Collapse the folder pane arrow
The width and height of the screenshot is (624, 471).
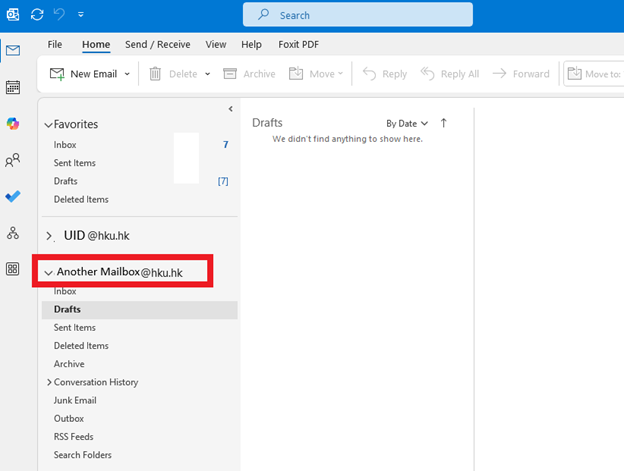pos(230,109)
